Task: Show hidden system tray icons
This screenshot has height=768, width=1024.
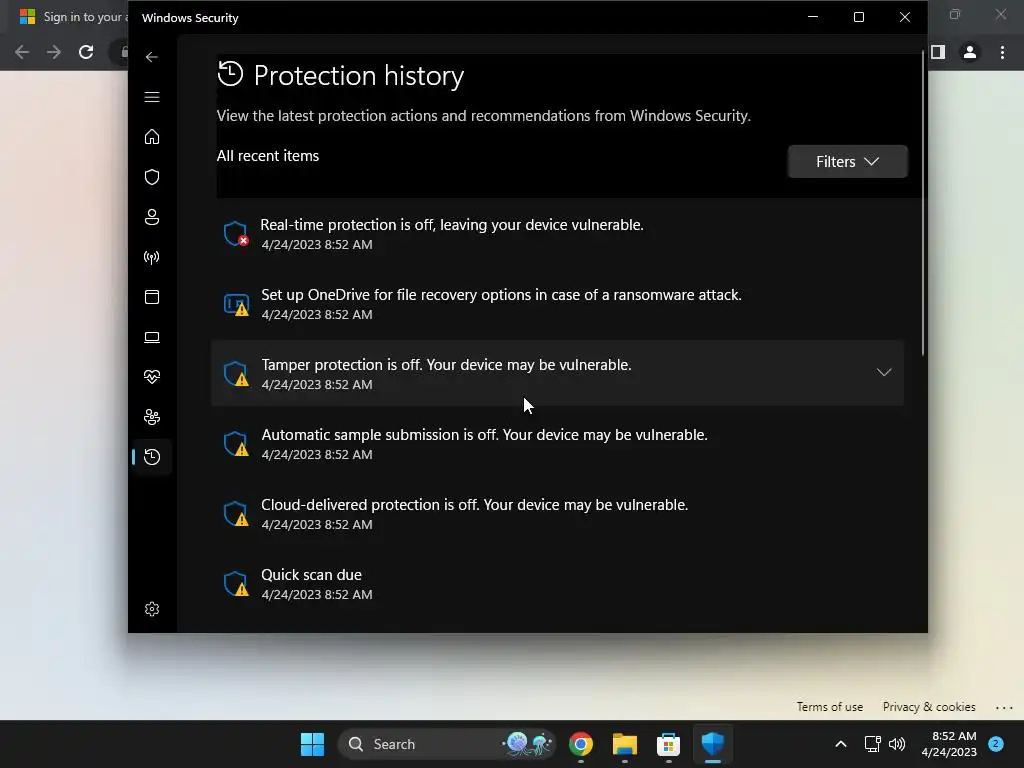Action: tap(840, 744)
